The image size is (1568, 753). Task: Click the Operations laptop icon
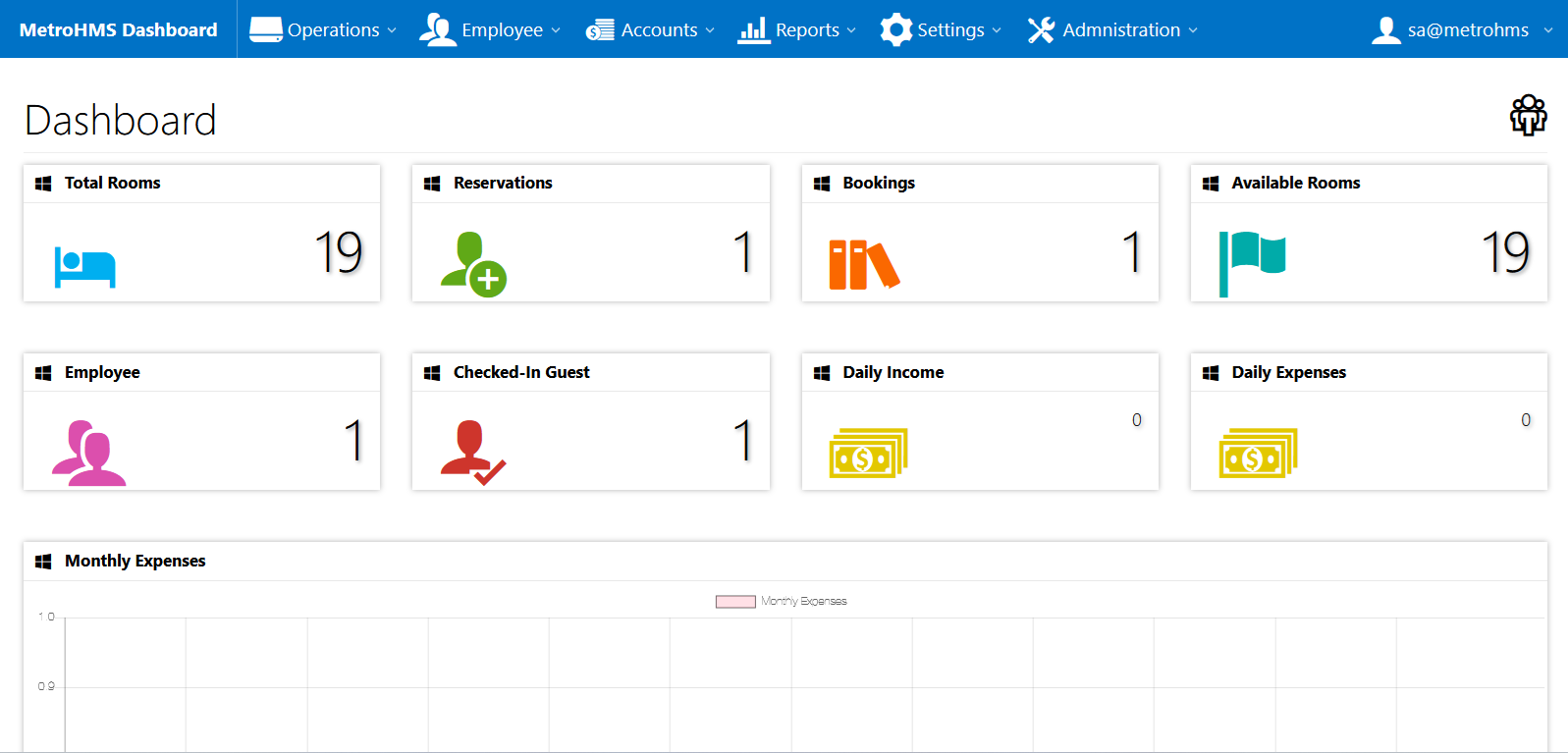click(x=266, y=29)
